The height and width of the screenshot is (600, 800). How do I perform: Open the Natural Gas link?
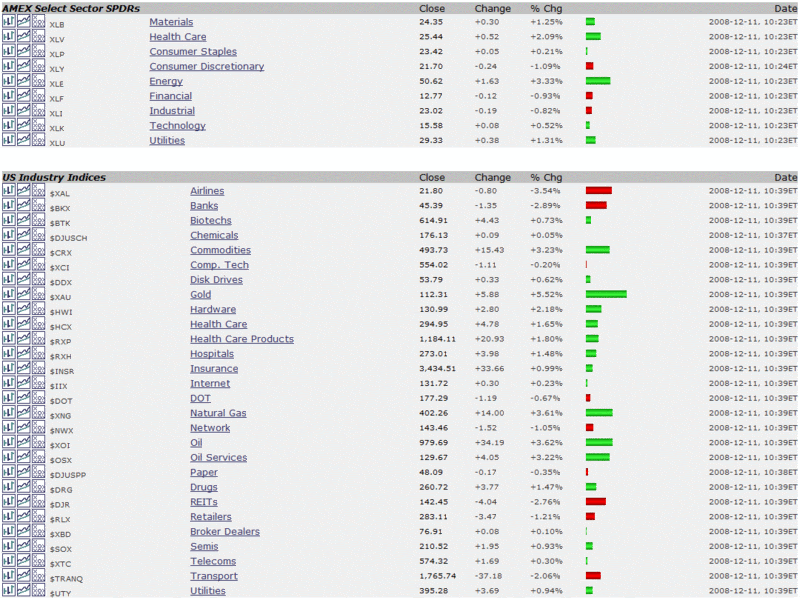218,413
